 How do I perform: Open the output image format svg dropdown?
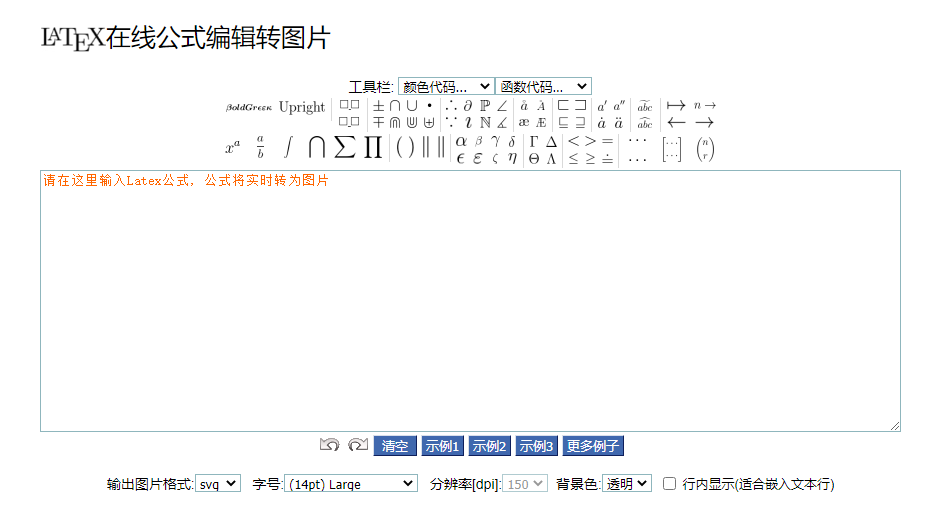click(x=218, y=484)
